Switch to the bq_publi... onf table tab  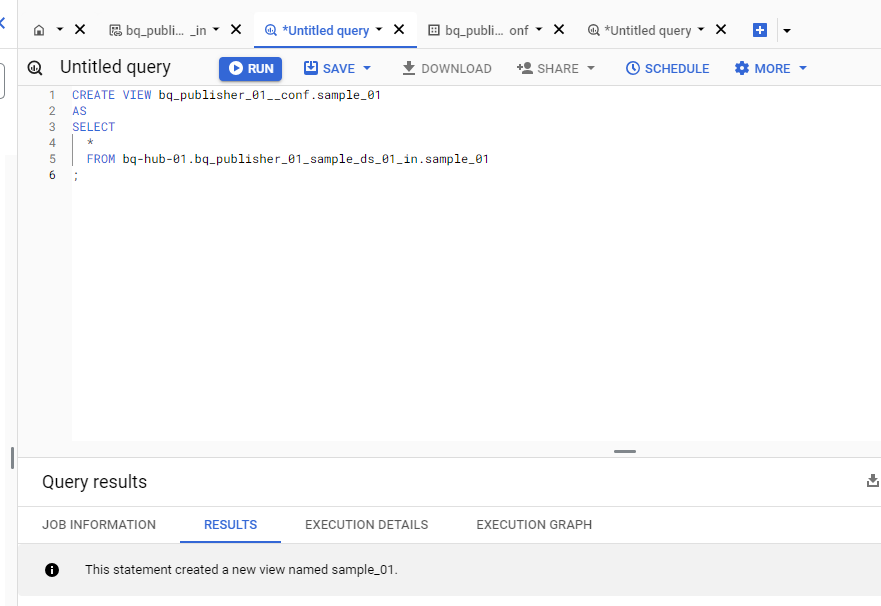pos(478,30)
